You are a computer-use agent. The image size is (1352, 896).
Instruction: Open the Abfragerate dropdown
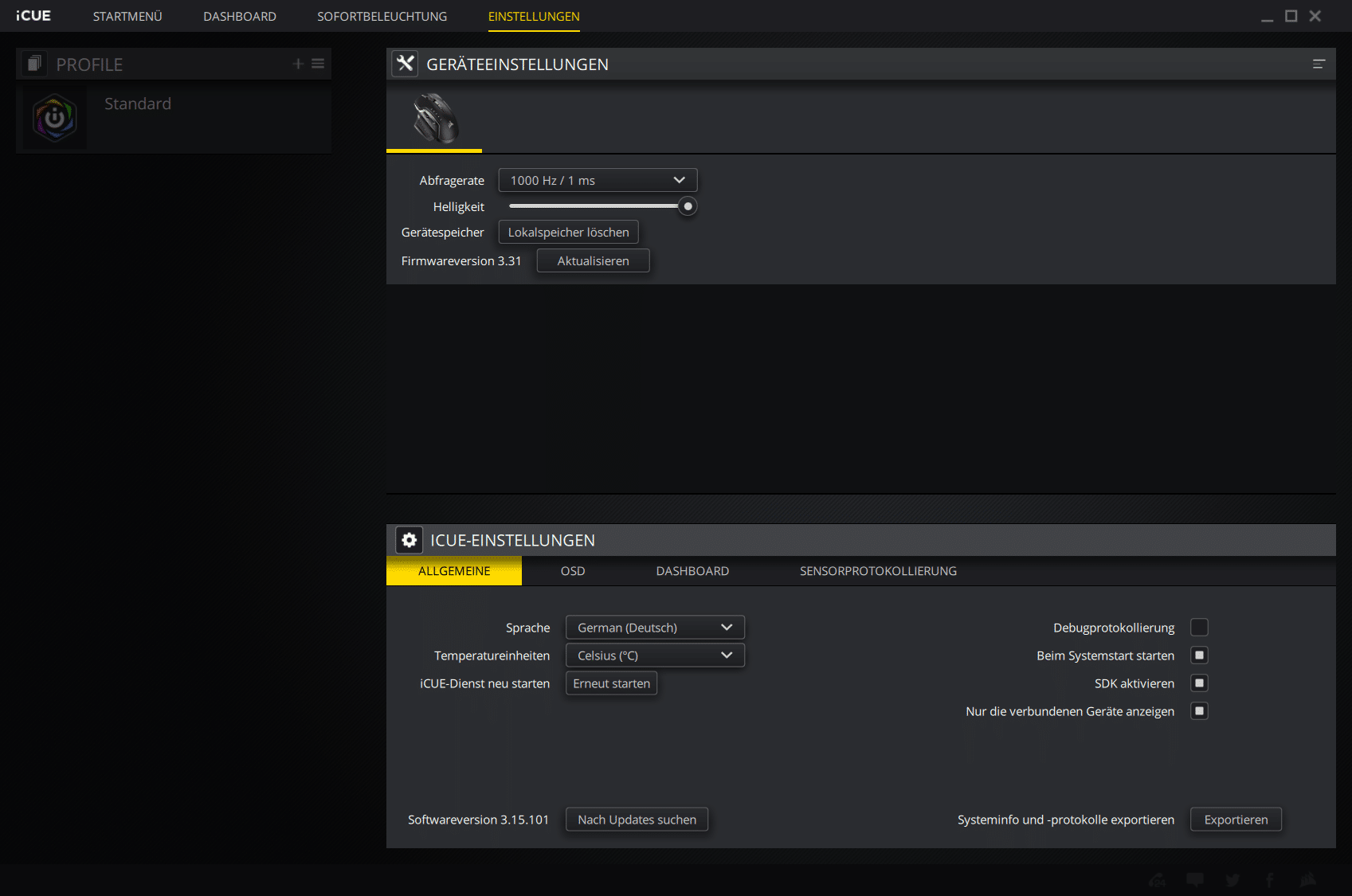(598, 181)
